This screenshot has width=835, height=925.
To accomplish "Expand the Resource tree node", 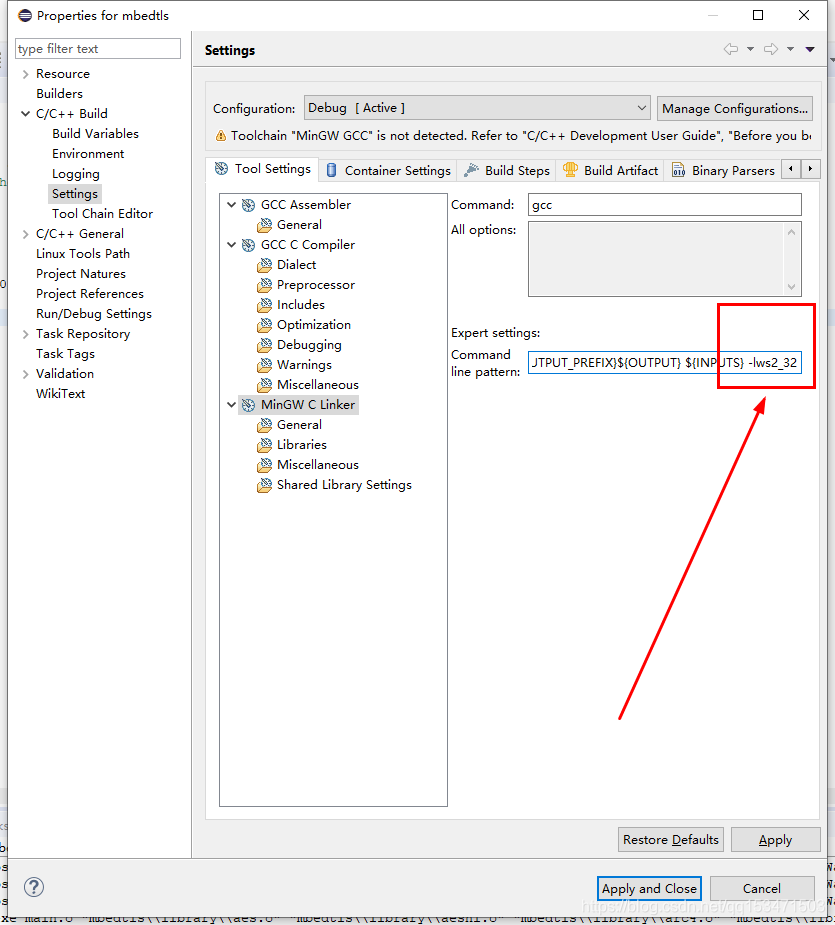I will [x=25, y=74].
